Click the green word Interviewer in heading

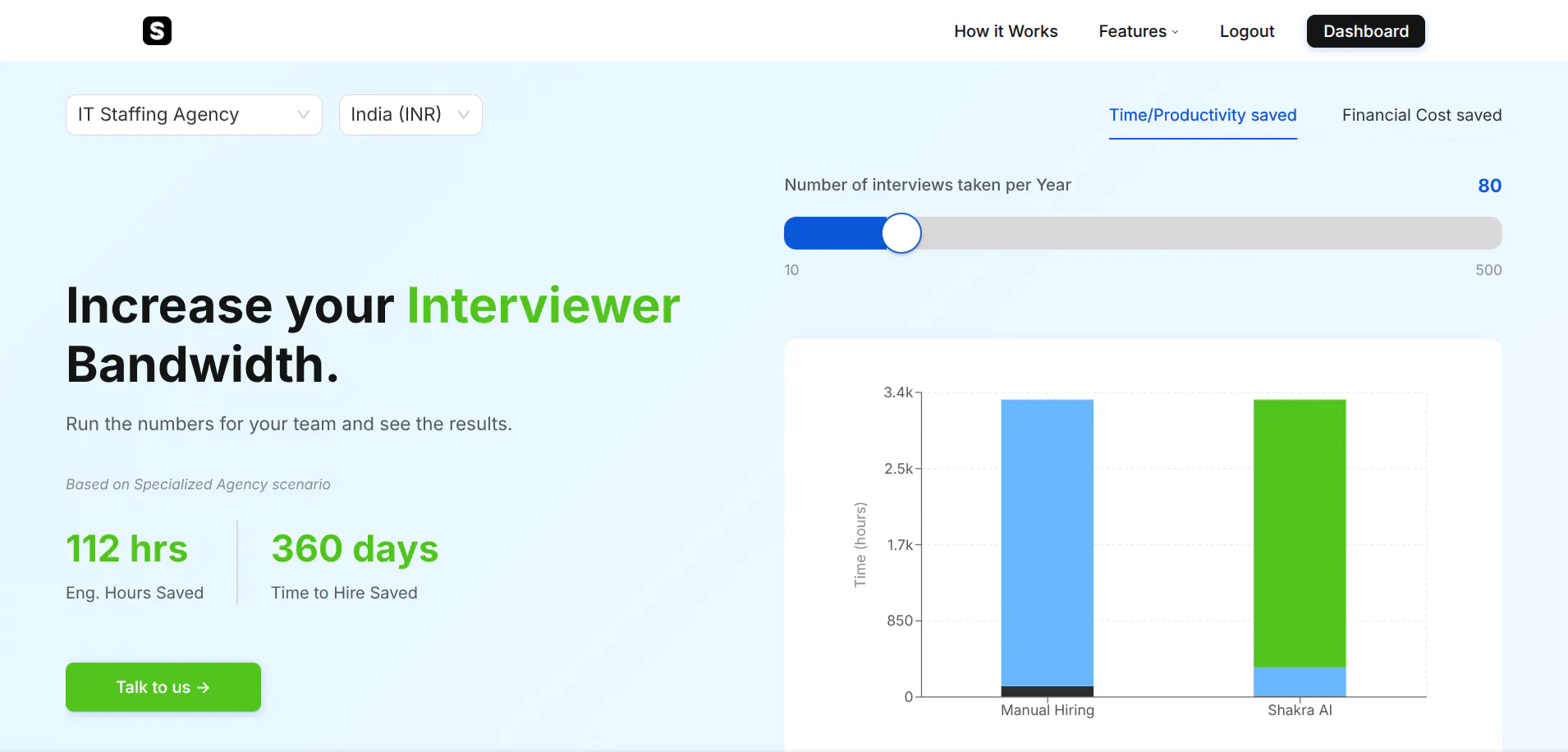543,305
